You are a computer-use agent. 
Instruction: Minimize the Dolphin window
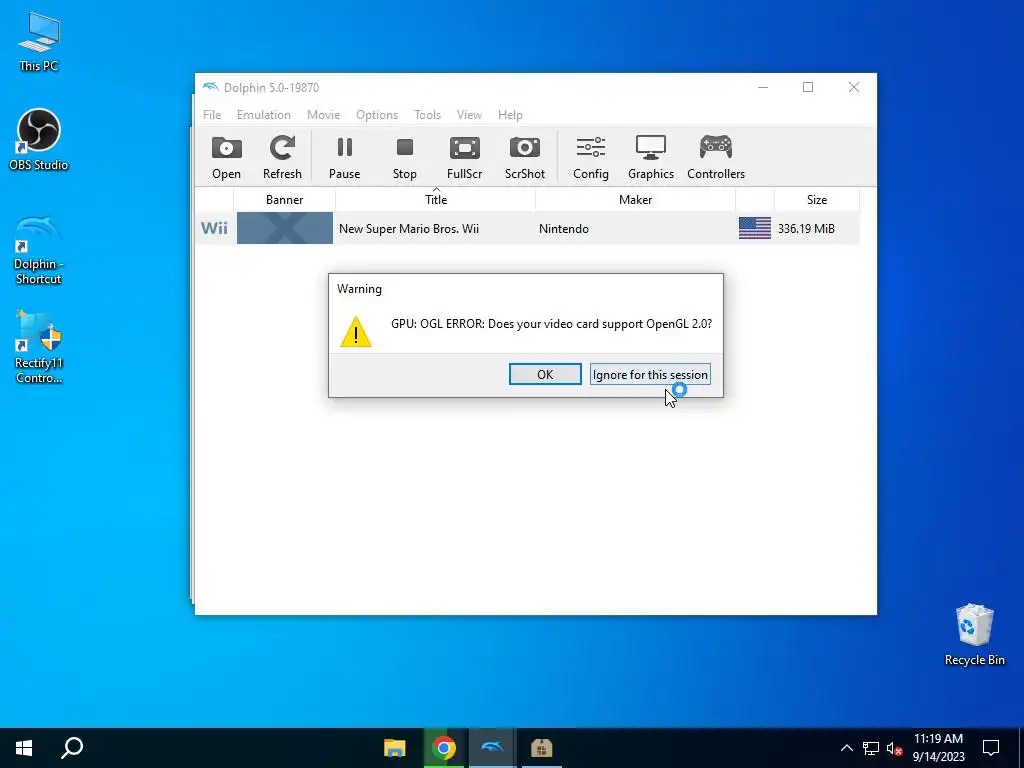click(763, 87)
